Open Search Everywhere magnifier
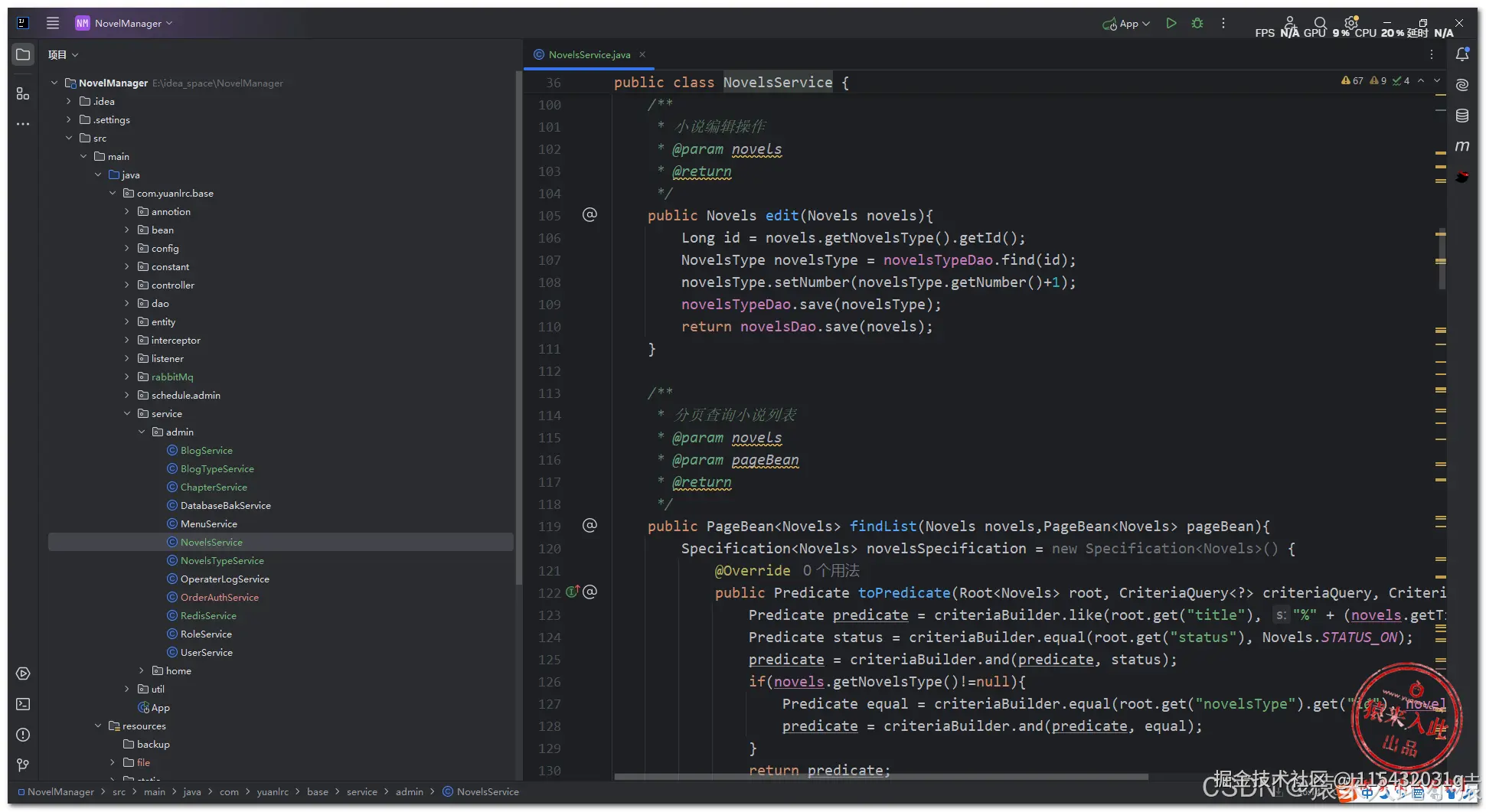Image resolution: width=1486 pixels, height=812 pixels. pos(1320,23)
